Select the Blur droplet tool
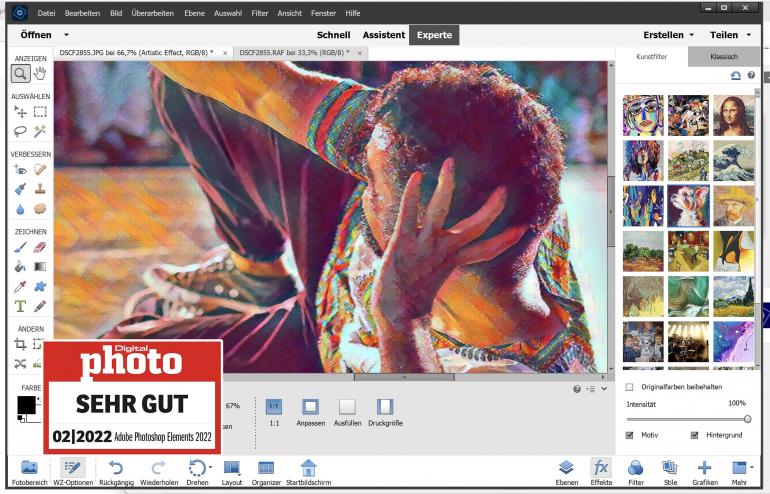This screenshot has width=770, height=494. pos(20,209)
